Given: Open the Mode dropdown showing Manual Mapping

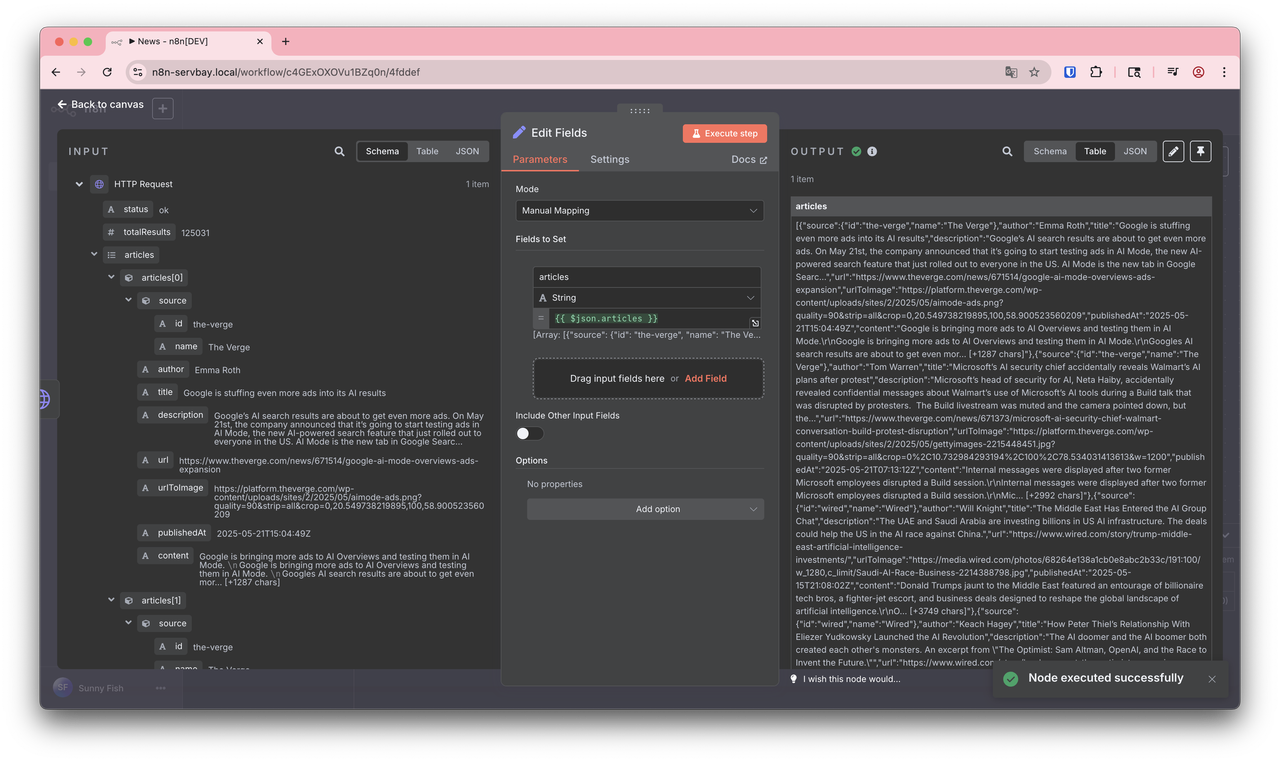Looking at the screenshot, I should pos(640,211).
